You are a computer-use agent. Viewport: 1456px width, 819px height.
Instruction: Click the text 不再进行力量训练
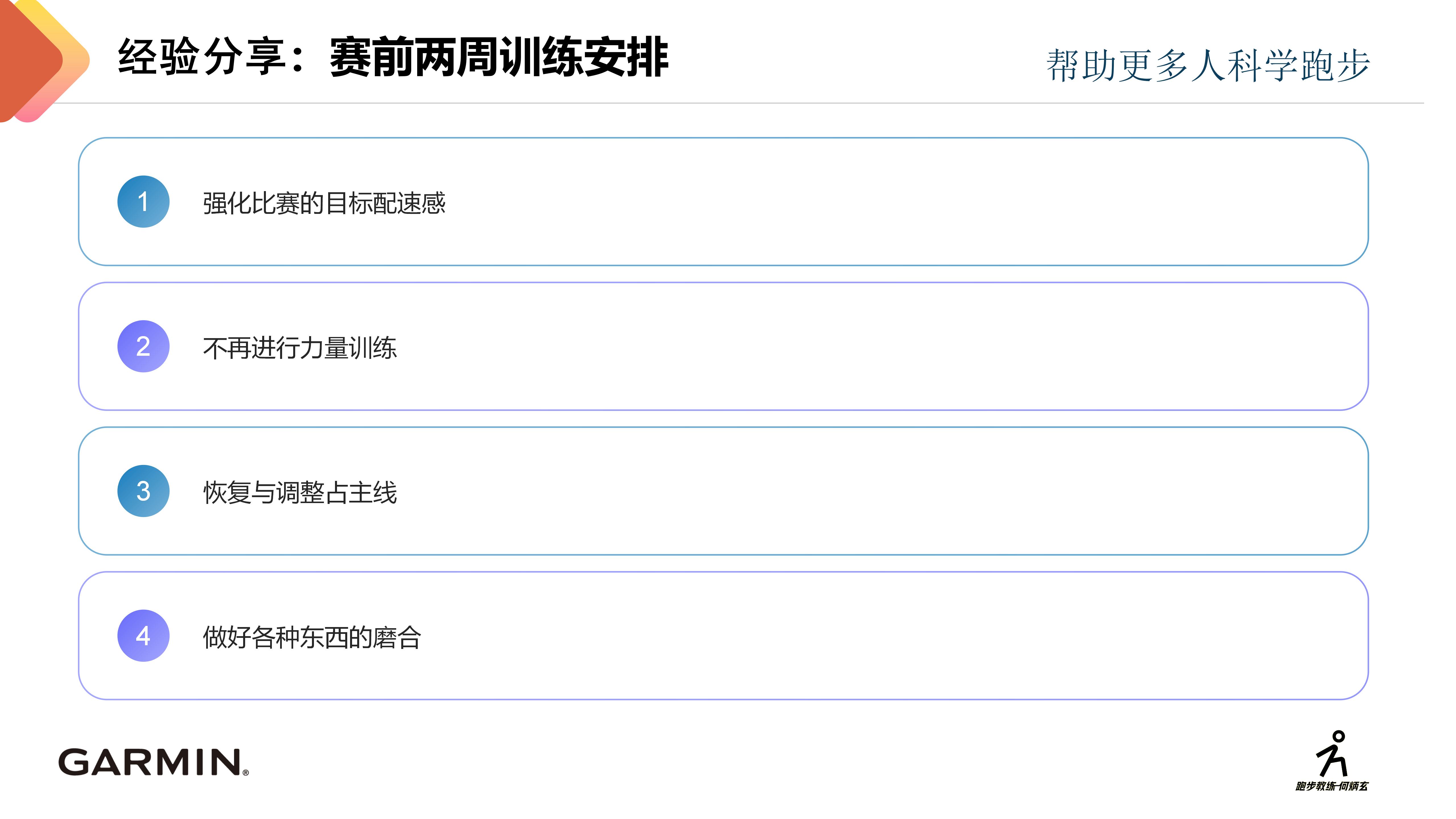[x=299, y=348]
